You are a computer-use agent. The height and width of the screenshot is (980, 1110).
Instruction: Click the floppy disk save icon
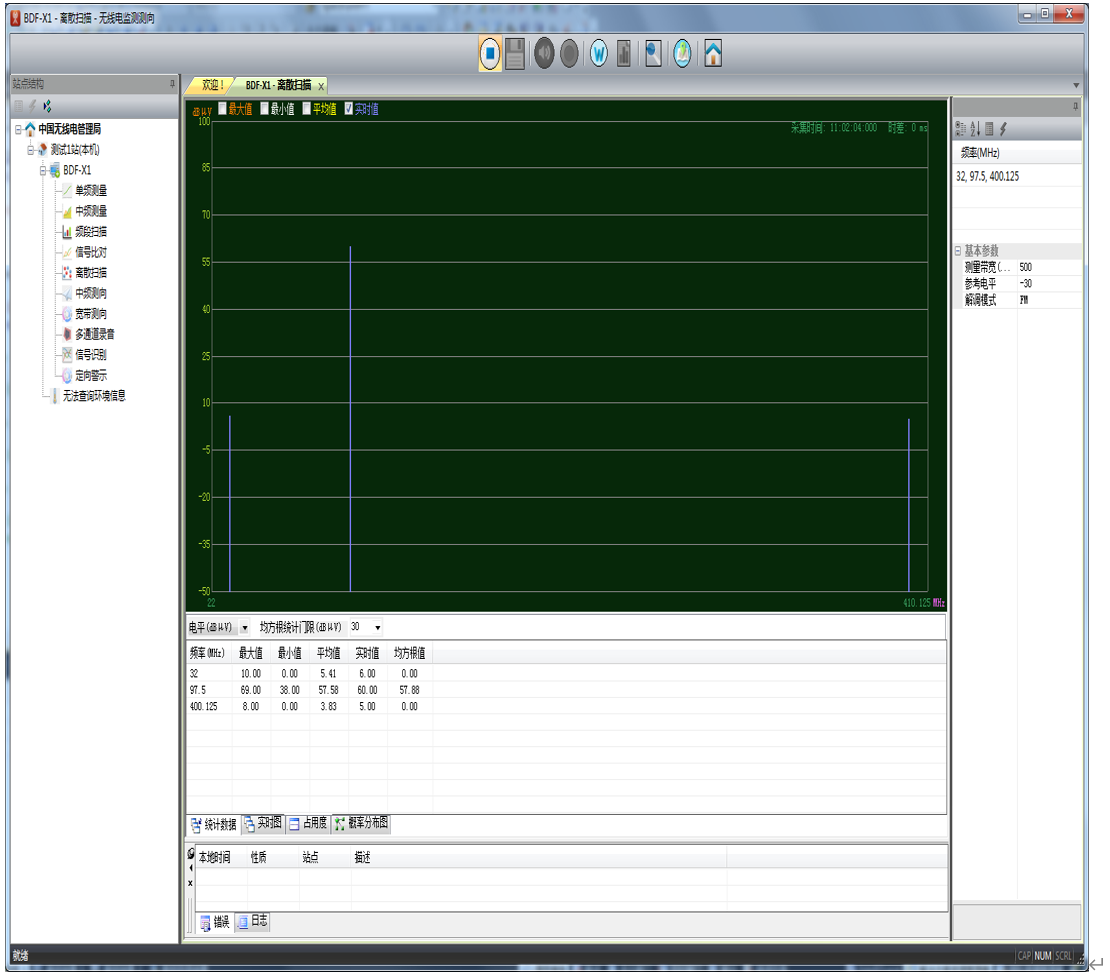point(515,54)
